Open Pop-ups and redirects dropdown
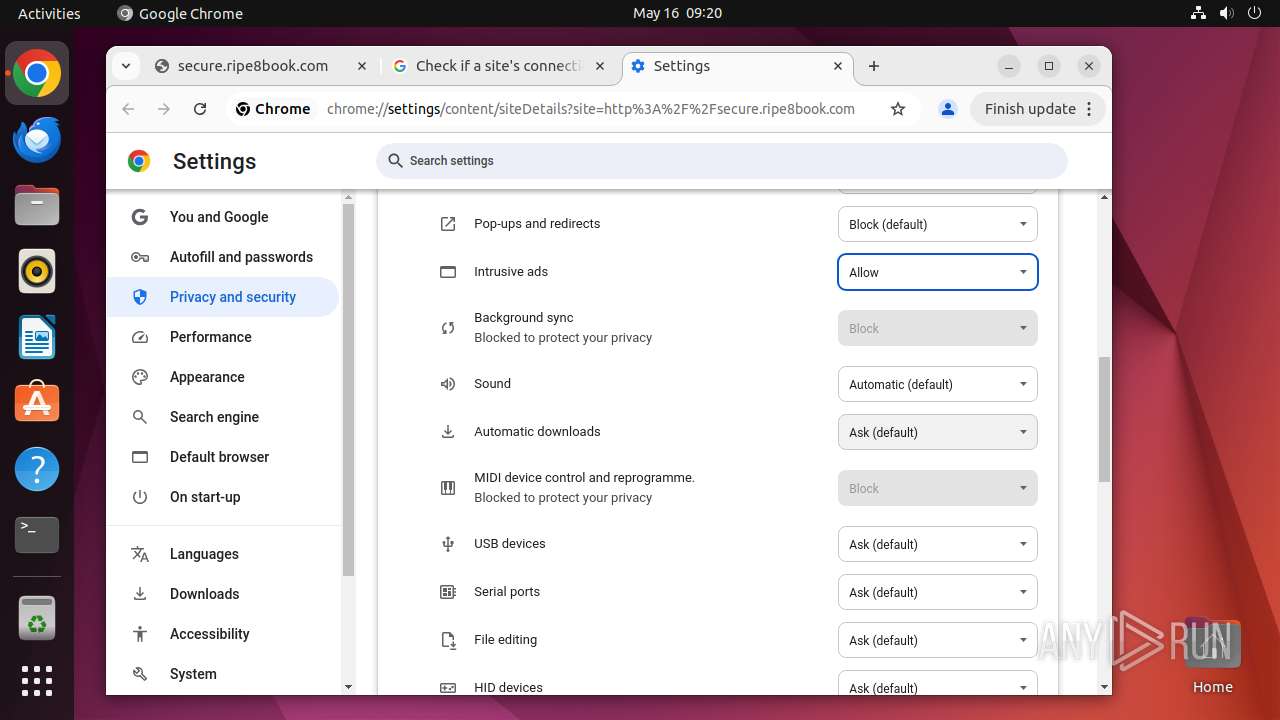Screen dimensions: 1280x720 pyautogui.click(x=937, y=224)
